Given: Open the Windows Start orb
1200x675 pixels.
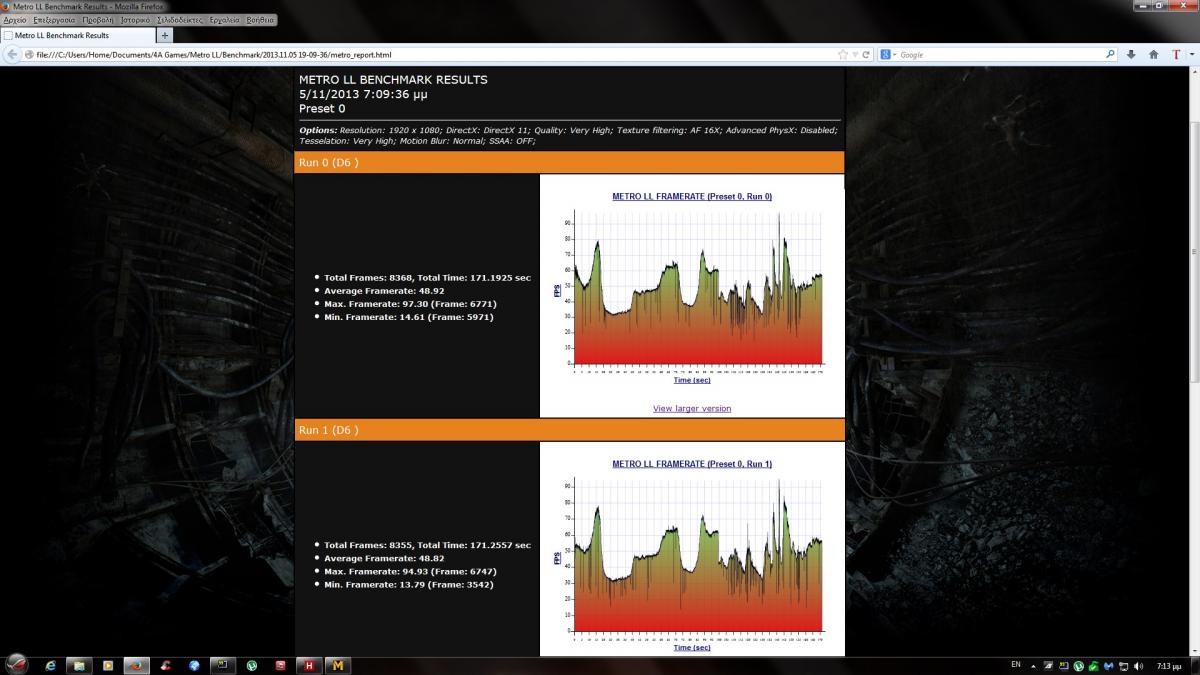Looking at the screenshot, I should coord(17,664).
